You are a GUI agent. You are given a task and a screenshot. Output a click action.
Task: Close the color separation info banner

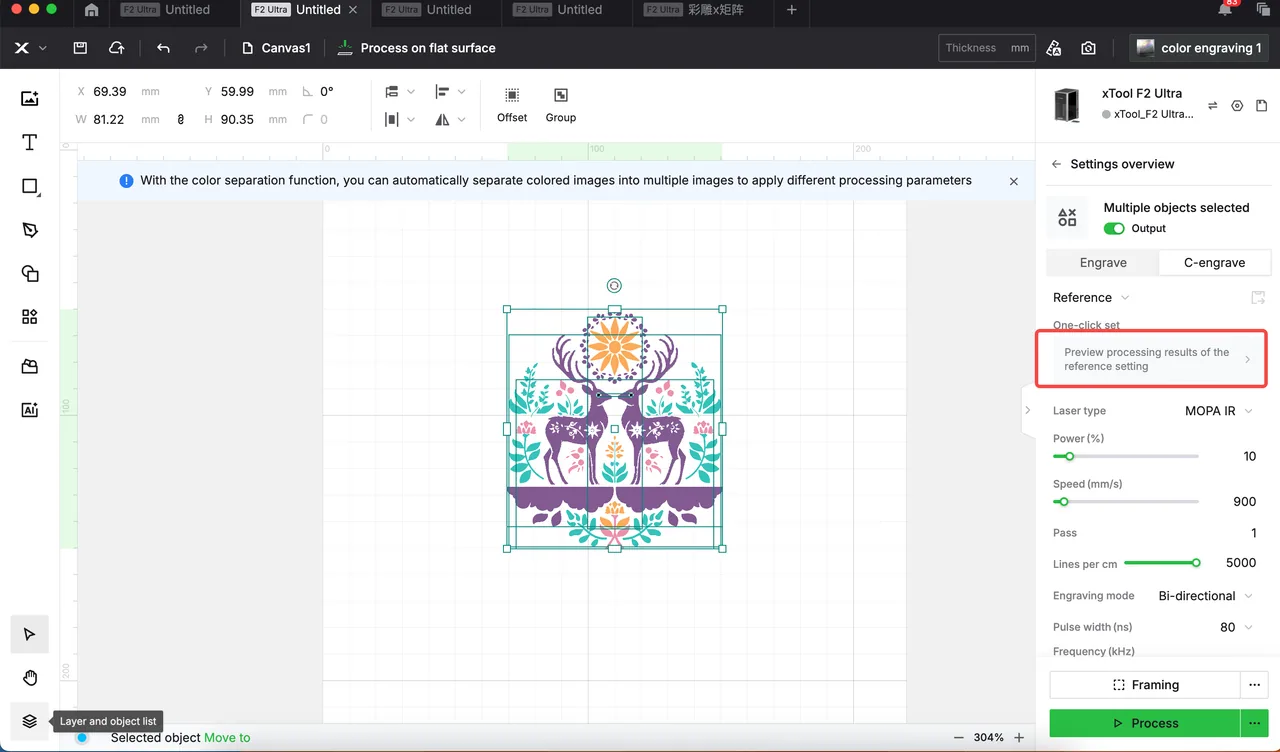click(1014, 181)
